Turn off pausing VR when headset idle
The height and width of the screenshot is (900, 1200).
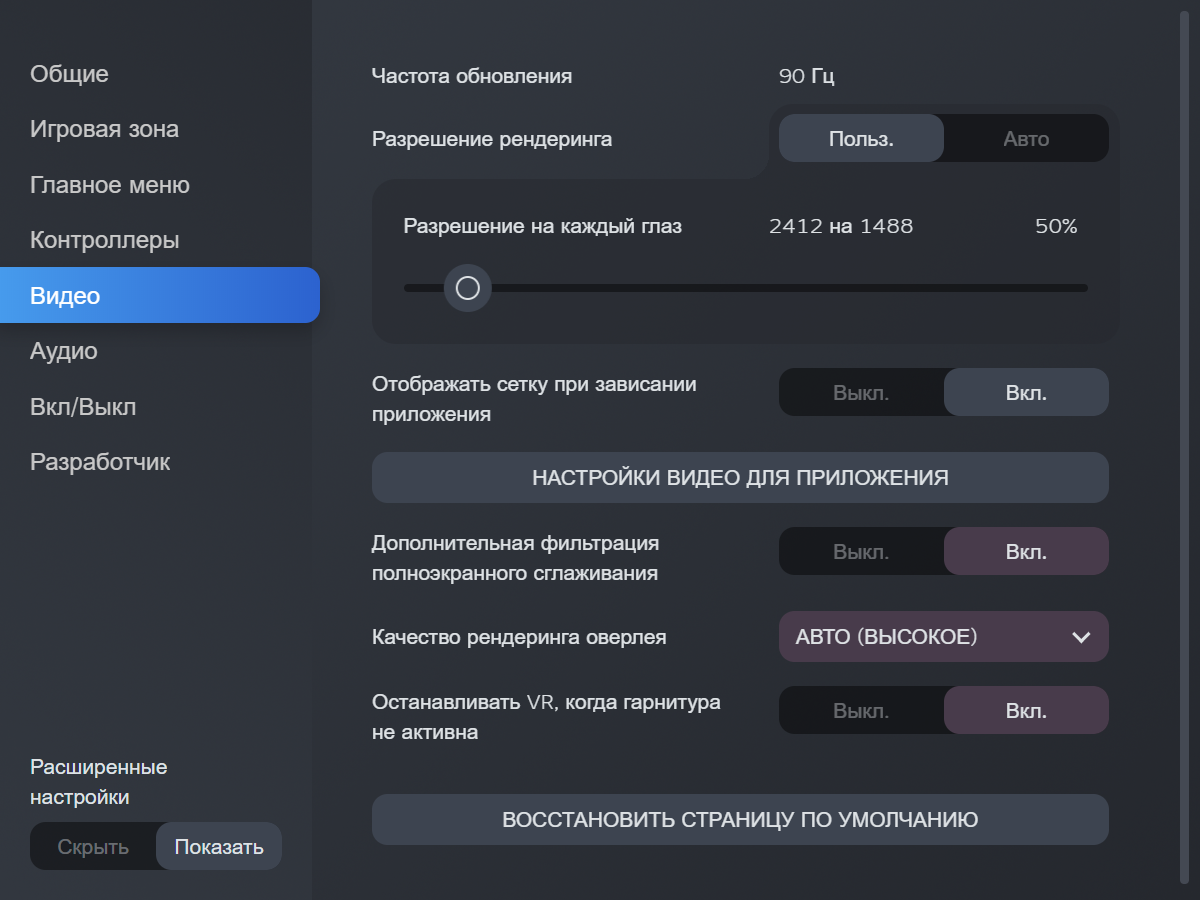coord(861,711)
